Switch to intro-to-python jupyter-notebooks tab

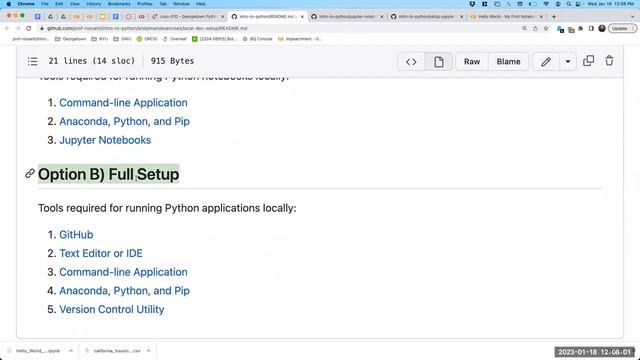347,17
